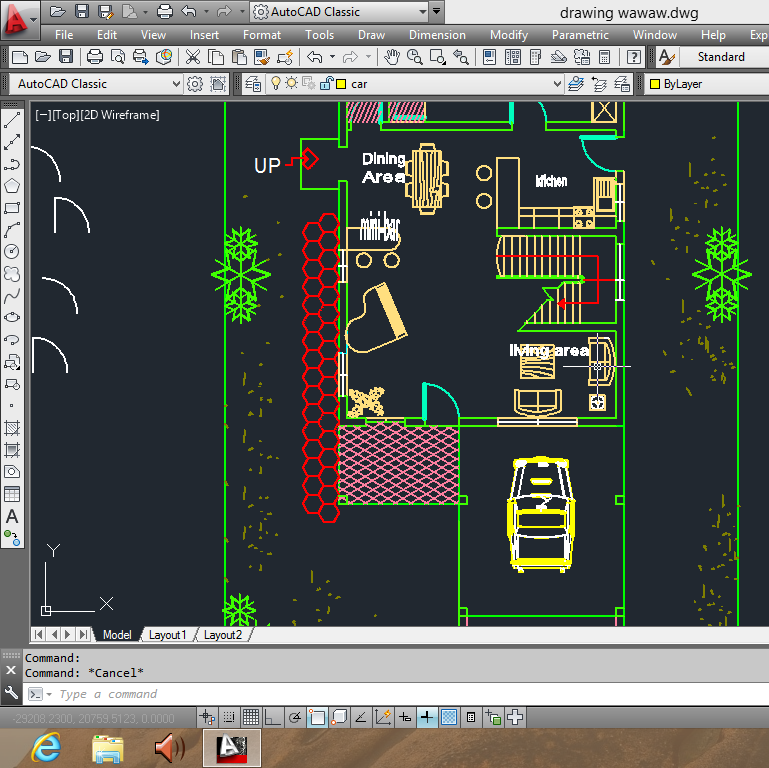Select the Circle draw tool
Image resolution: width=769 pixels, height=768 pixels.
tap(12, 252)
